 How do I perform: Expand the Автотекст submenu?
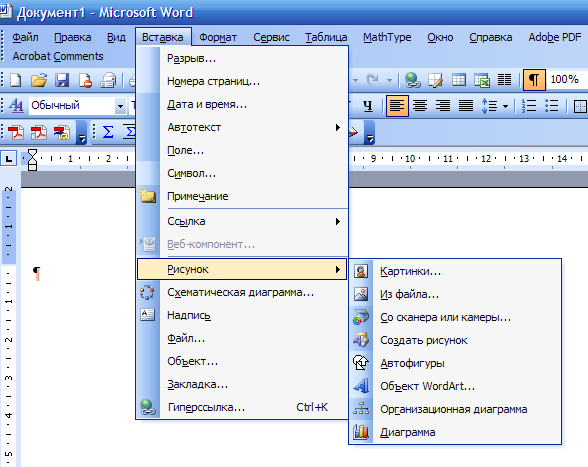click(242, 127)
